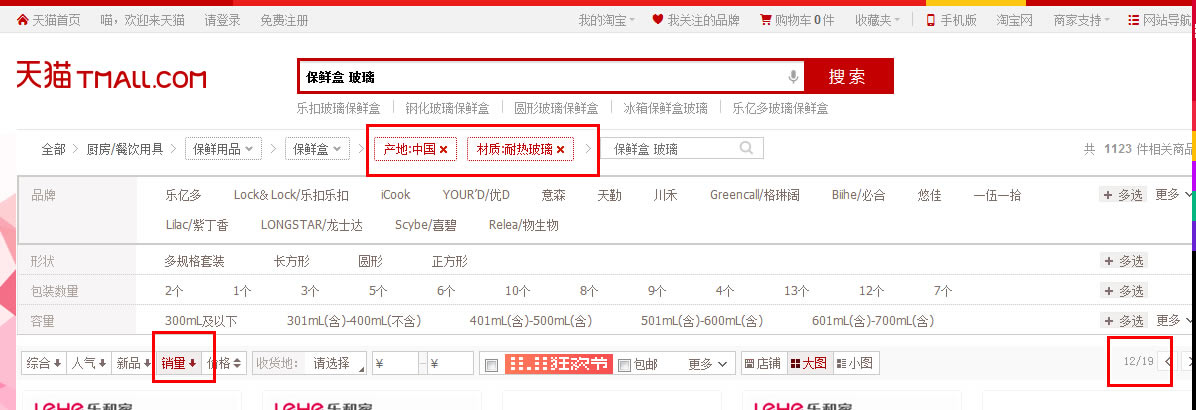Image resolution: width=1196 pixels, height=410 pixels.
Task: Remove the 材质:耐热玻璃 filter tag
Action: (x=561, y=149)
